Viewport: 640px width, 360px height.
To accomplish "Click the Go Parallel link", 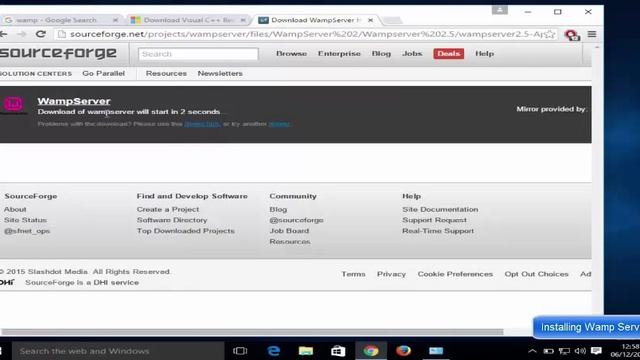I will coord(104,73).
